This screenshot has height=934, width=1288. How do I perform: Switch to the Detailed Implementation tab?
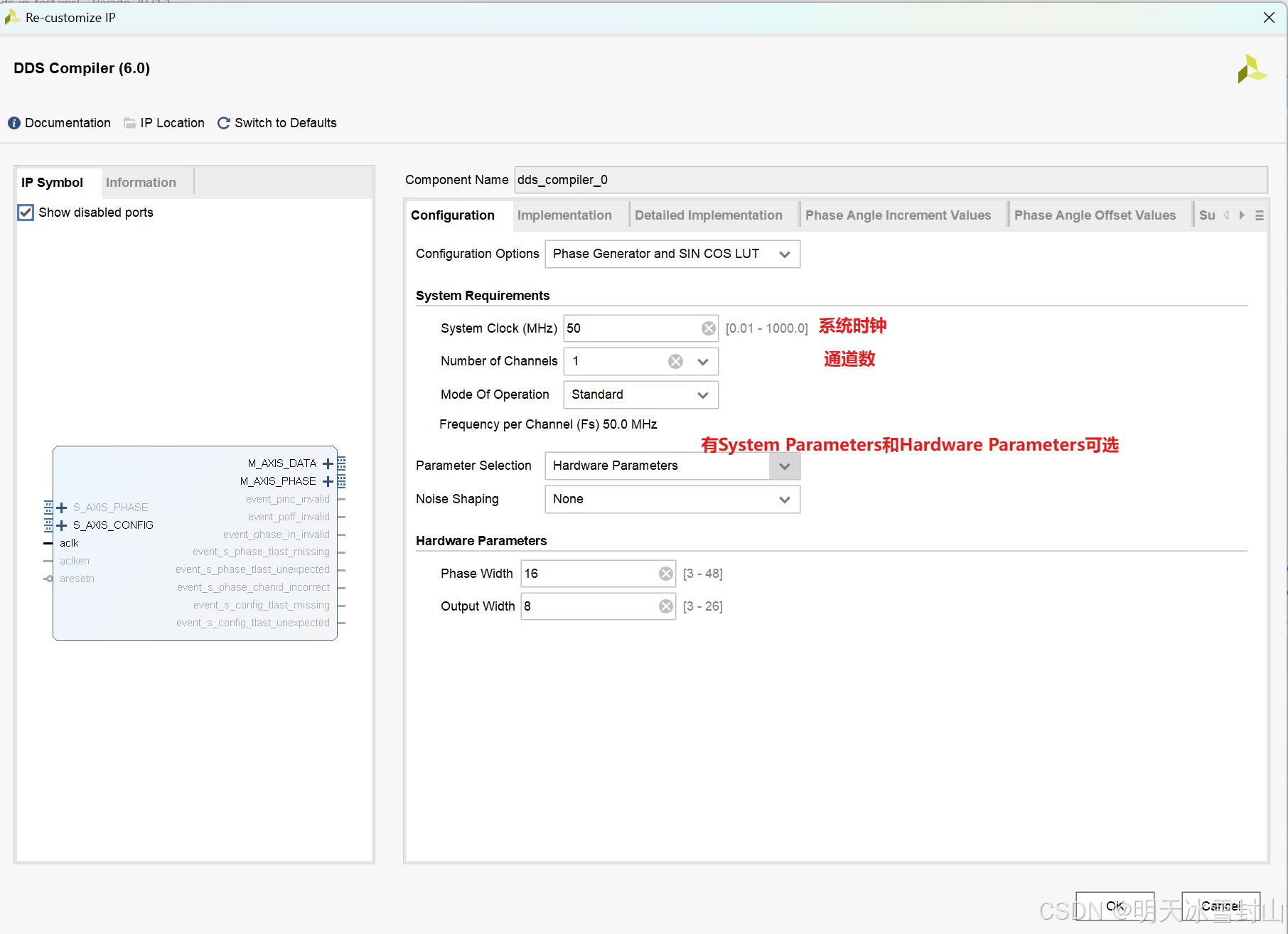click(x=709, y=215)
